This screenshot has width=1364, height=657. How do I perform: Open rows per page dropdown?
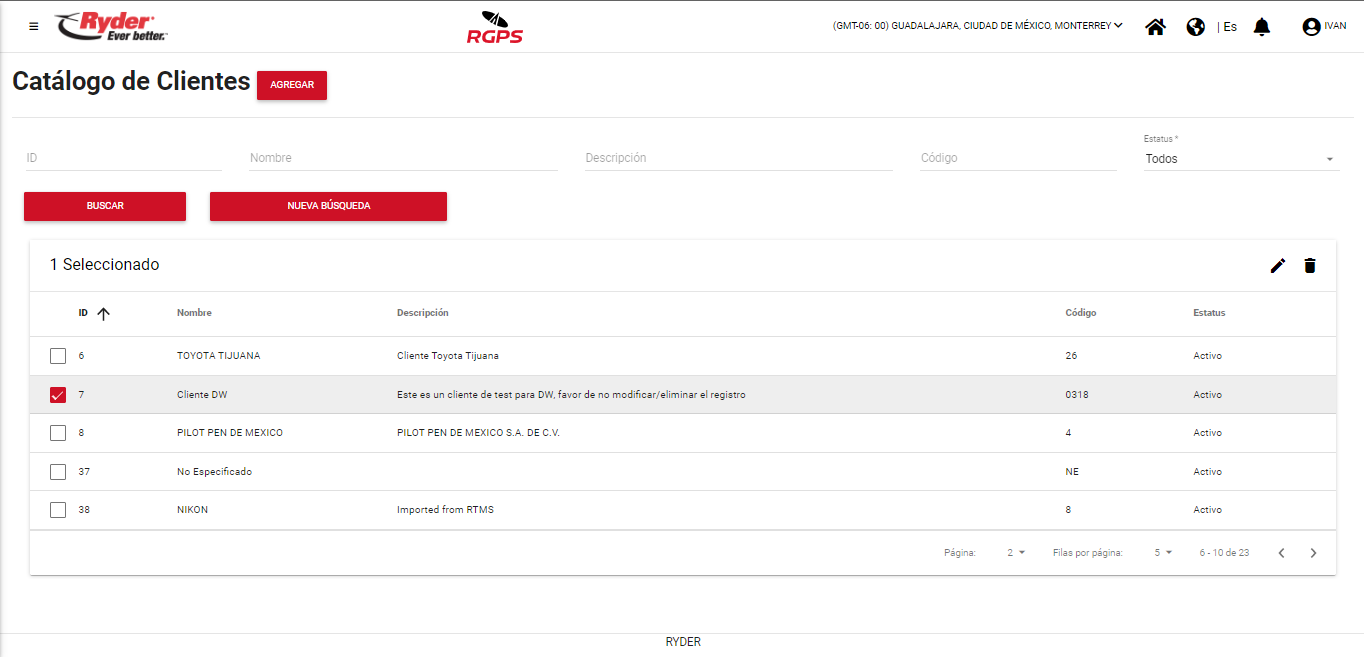1162,553
